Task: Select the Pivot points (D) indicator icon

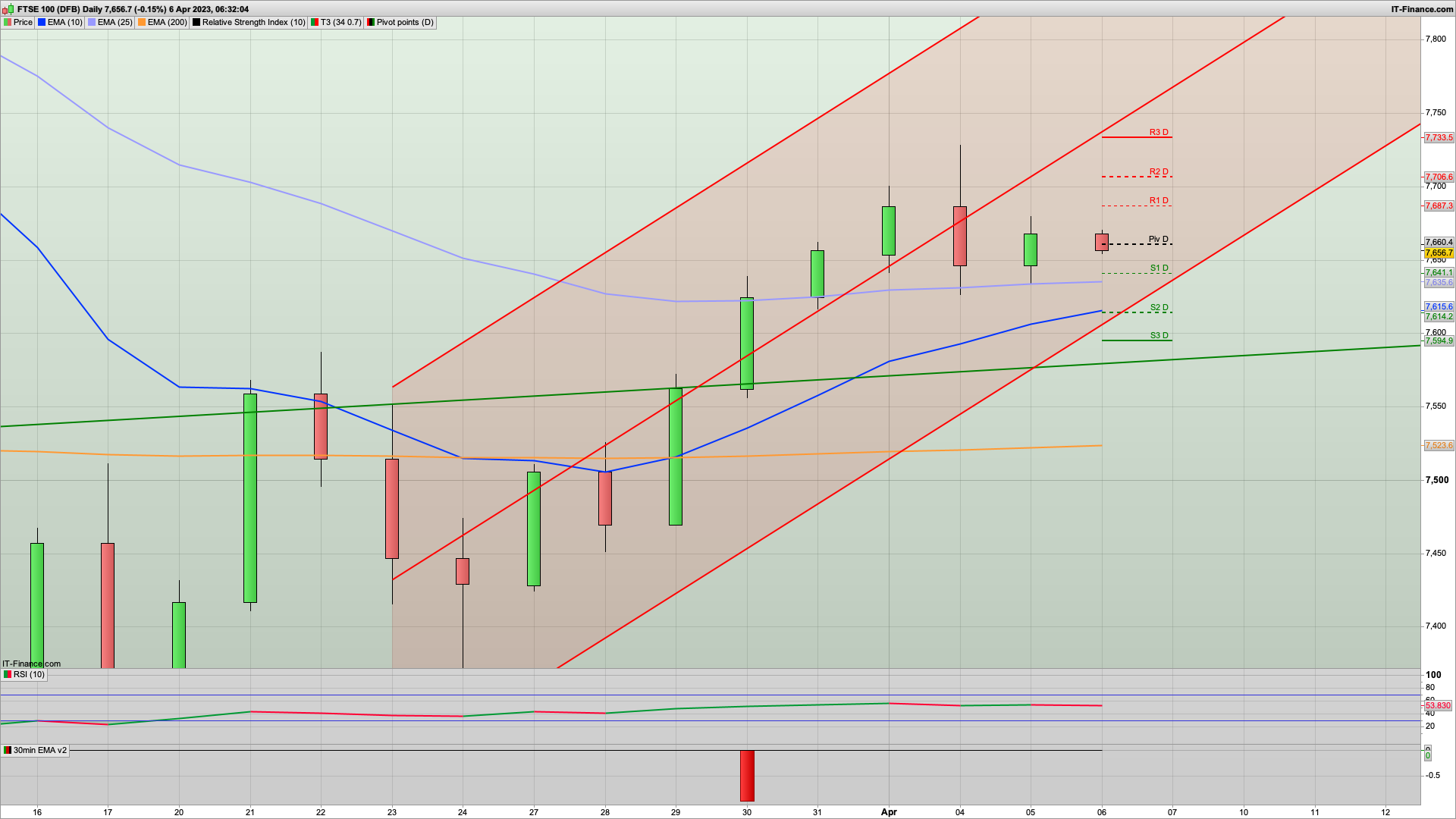Action: click(x=371, y=23)
